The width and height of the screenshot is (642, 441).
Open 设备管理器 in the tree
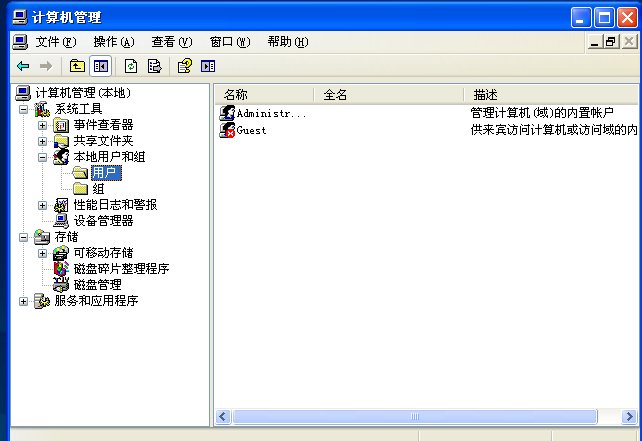(x=103, y=221)
